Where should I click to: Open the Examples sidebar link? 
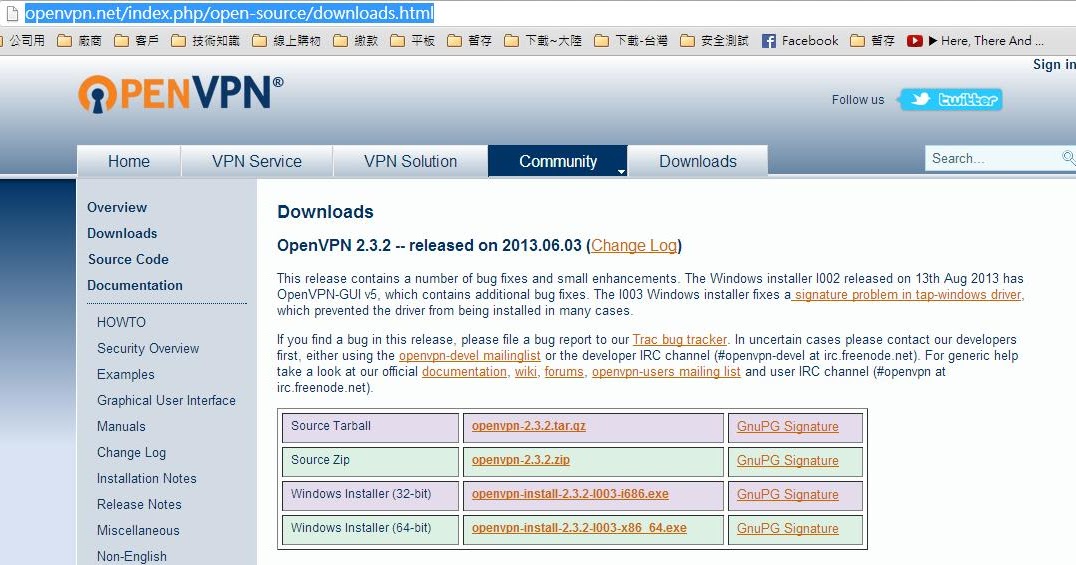(x=126, y=374)
